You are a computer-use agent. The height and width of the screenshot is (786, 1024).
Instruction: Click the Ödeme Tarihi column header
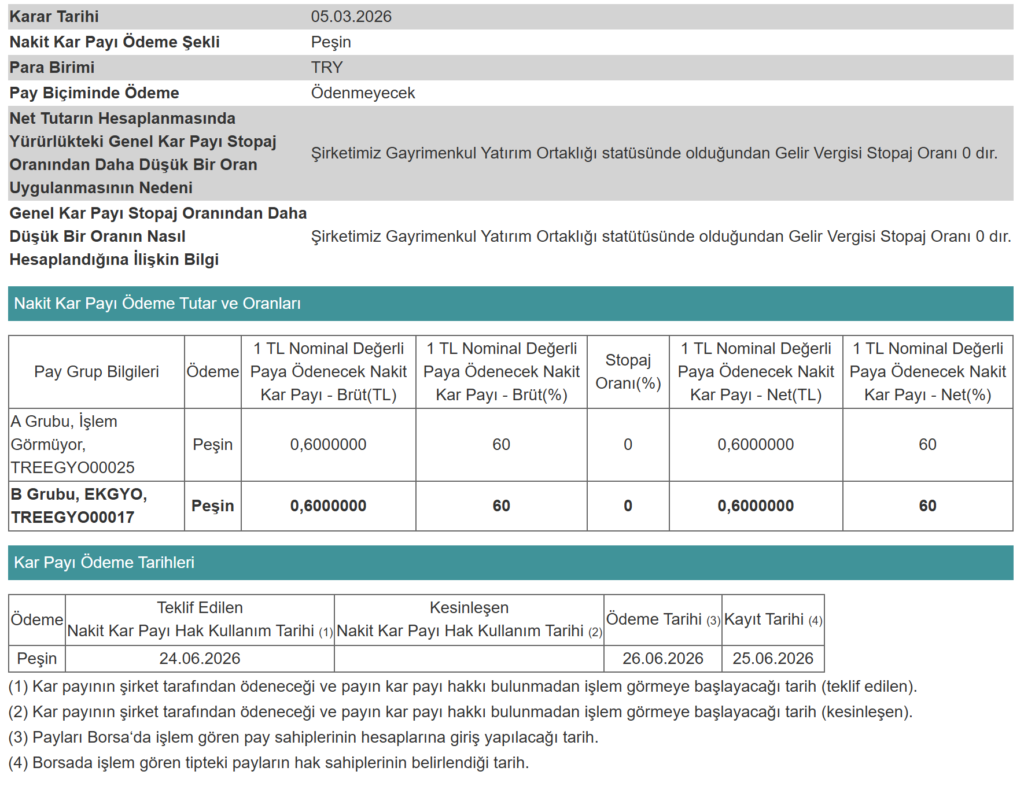[x=663, y=620]
